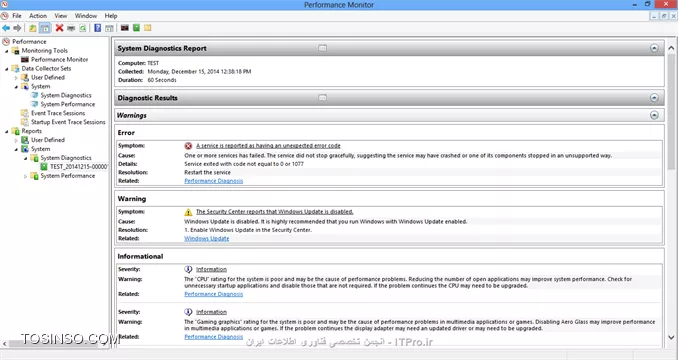The width and height of the screenshot is (678, 360).
Task: Select Monitoring Tools folder in tree
Action: (45, 51)
